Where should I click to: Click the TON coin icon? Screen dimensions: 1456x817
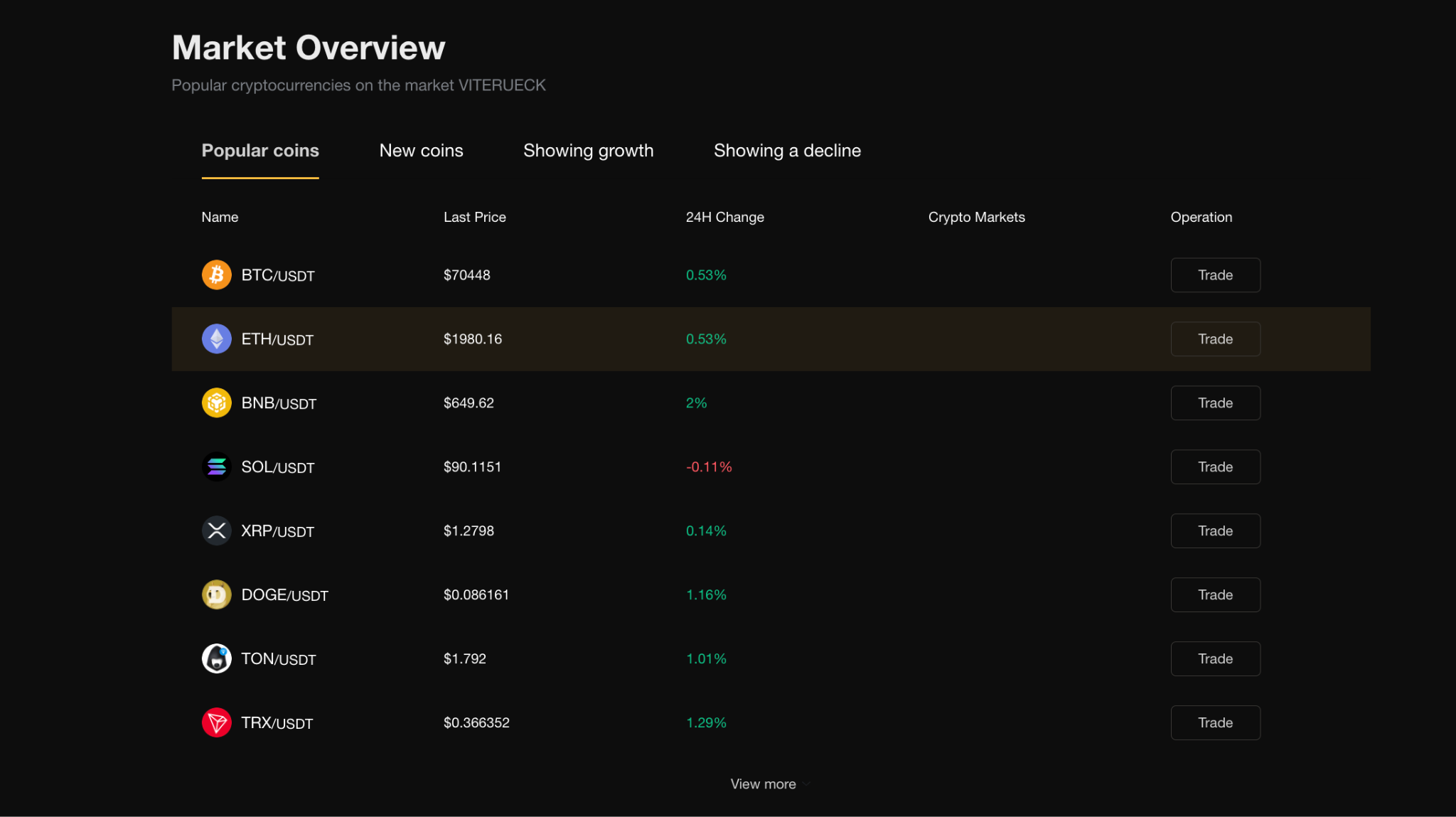216,659
